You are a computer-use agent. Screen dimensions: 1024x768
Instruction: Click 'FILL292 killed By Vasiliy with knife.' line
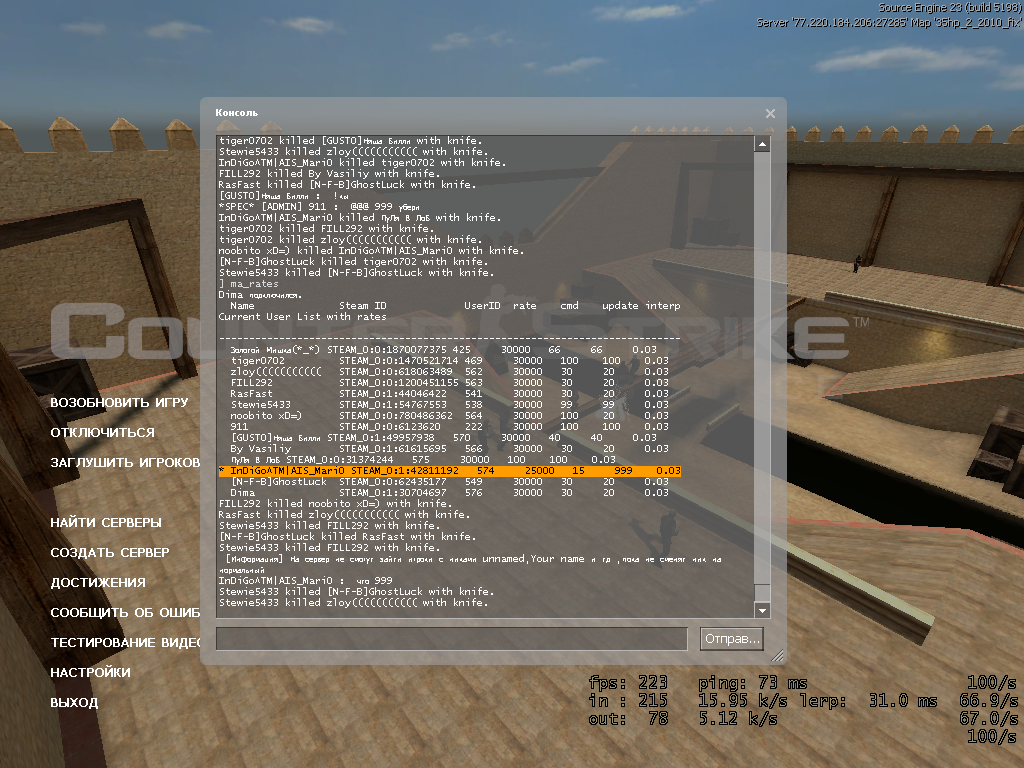328,174
